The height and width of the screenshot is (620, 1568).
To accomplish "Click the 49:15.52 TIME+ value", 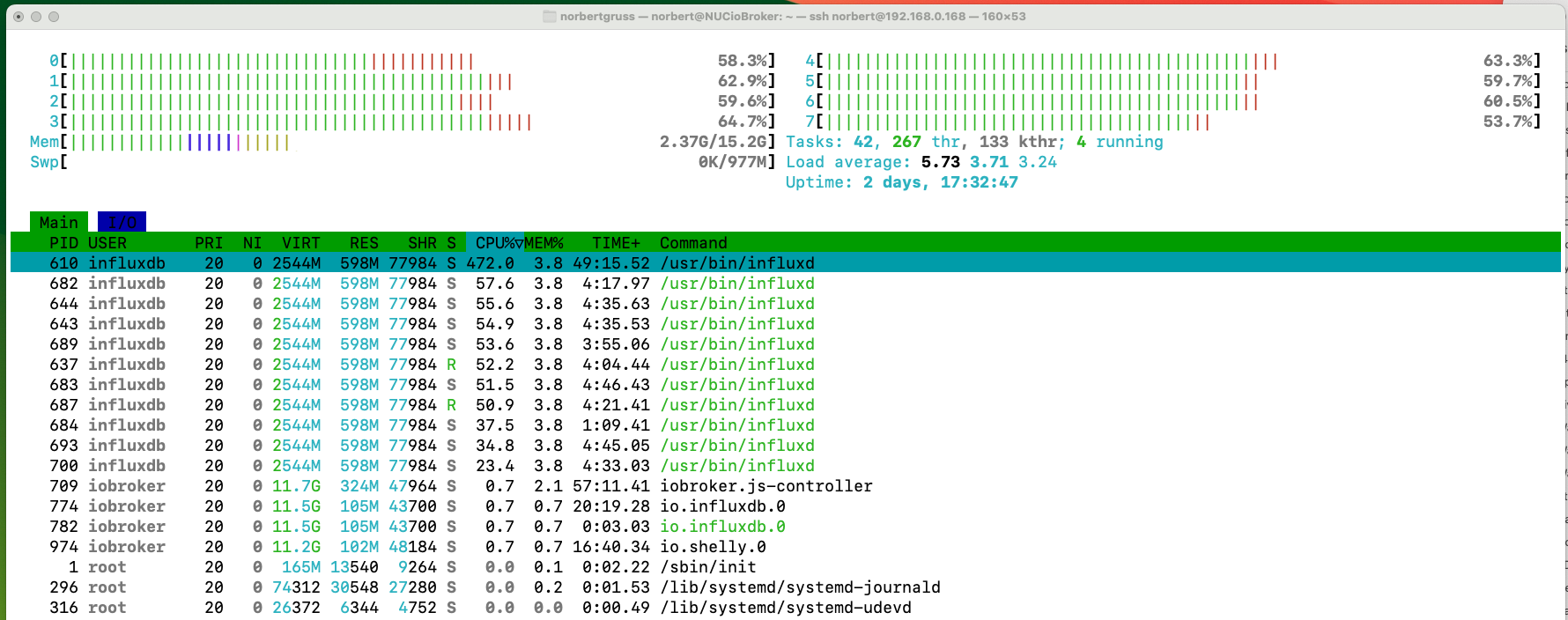I will point(611,263).
